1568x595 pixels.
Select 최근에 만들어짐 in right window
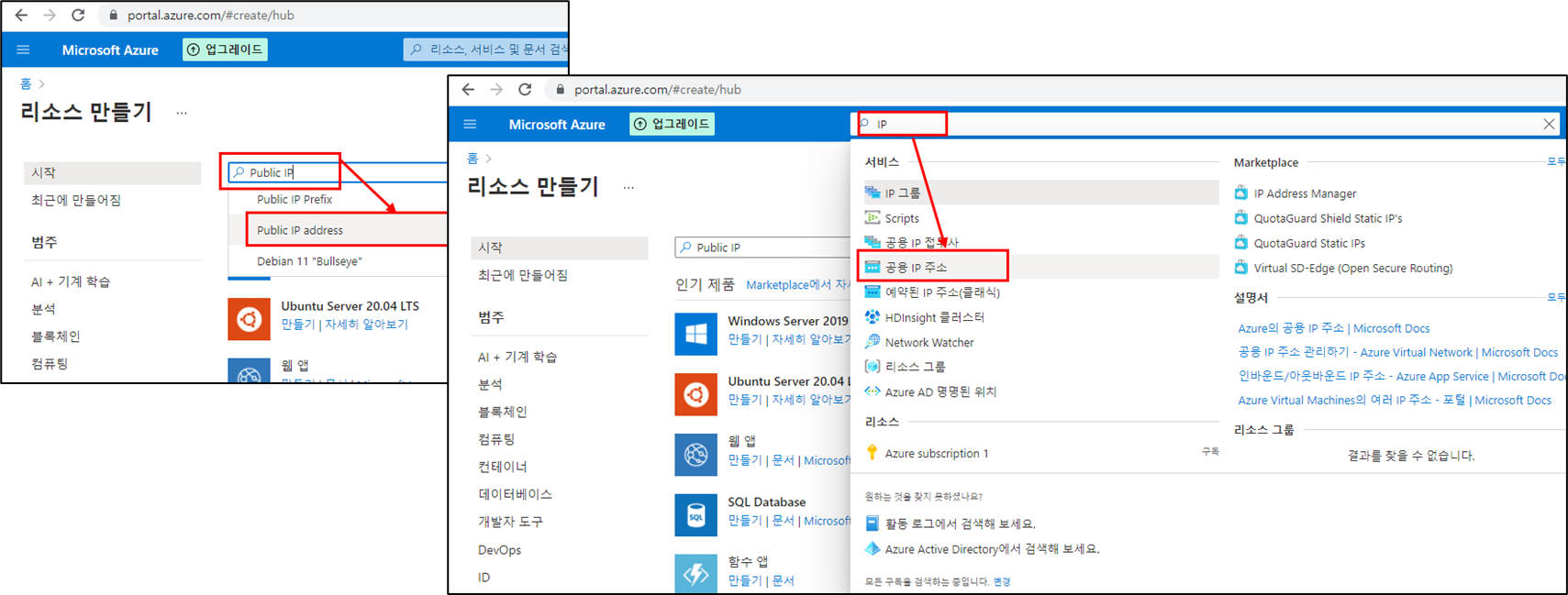click(x=523, y=275)
